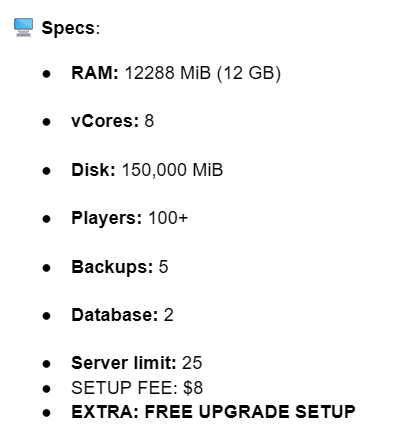Click the Database value 2
Screen dimensions: 412x437
point(169,315)
